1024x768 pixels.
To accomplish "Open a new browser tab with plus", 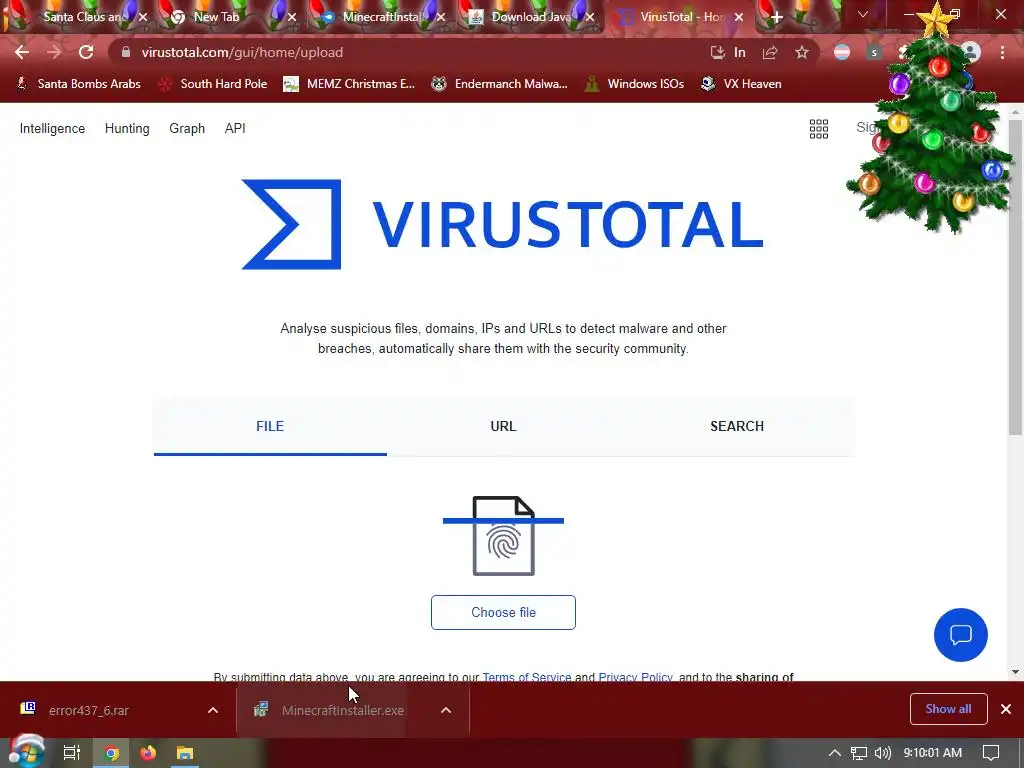I will click(776, 17).
